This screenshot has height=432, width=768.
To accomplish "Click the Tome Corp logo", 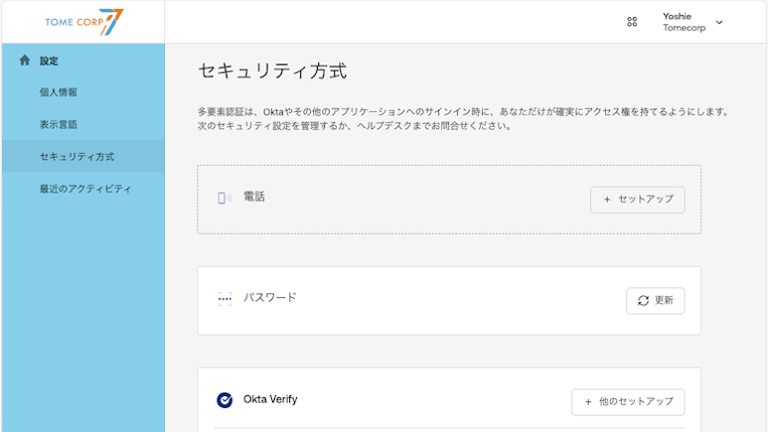I will (x=84, y=22).
